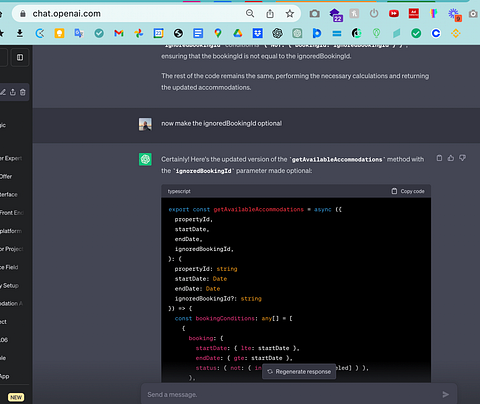Open the red Adobe Acrobat extension

pyautogui.click(x=414, y=13)
